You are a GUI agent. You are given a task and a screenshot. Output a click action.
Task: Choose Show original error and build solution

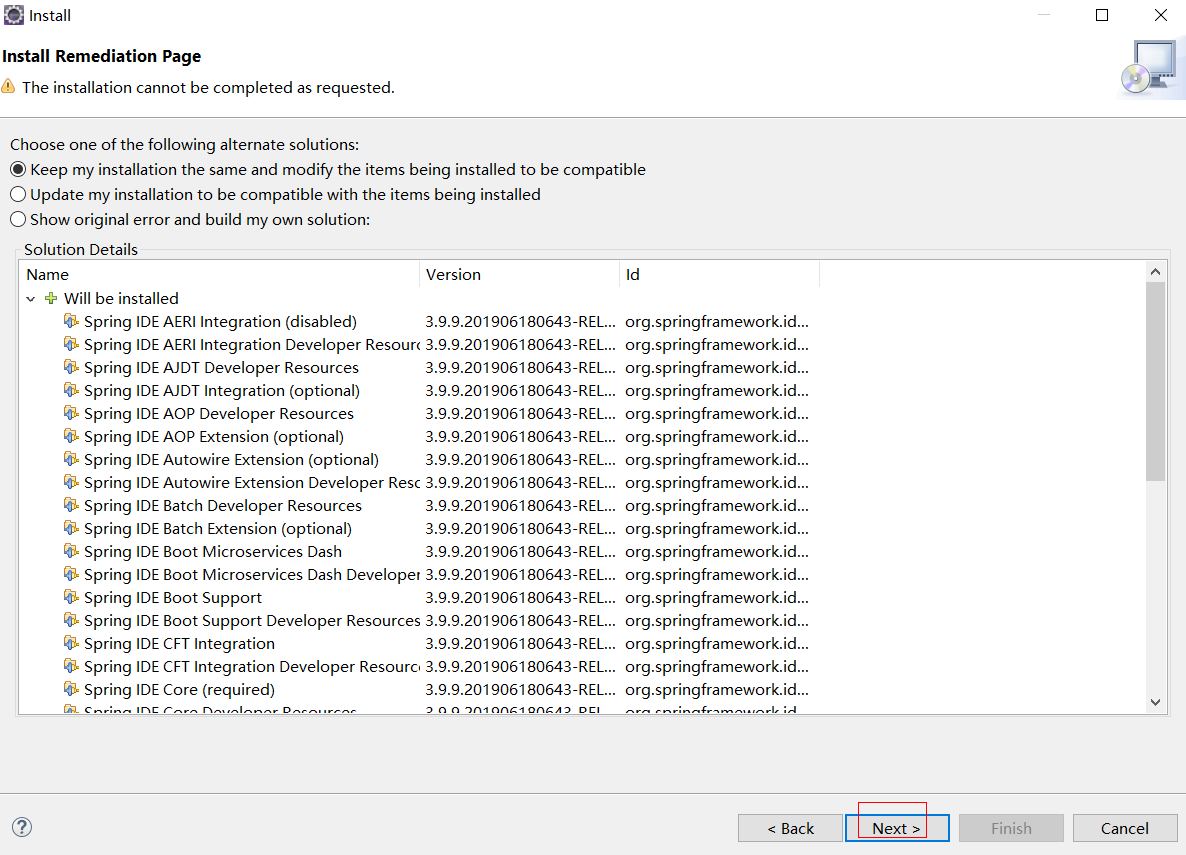point(18,220)
